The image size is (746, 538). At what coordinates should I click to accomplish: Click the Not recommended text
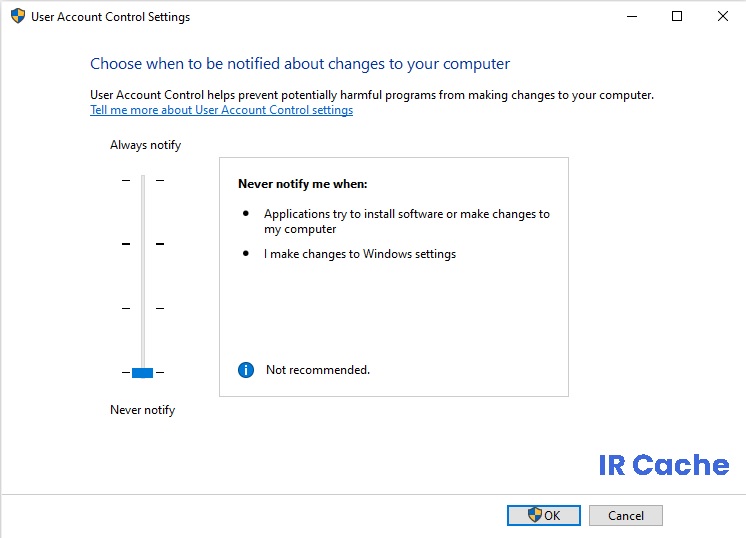[318, 370]
